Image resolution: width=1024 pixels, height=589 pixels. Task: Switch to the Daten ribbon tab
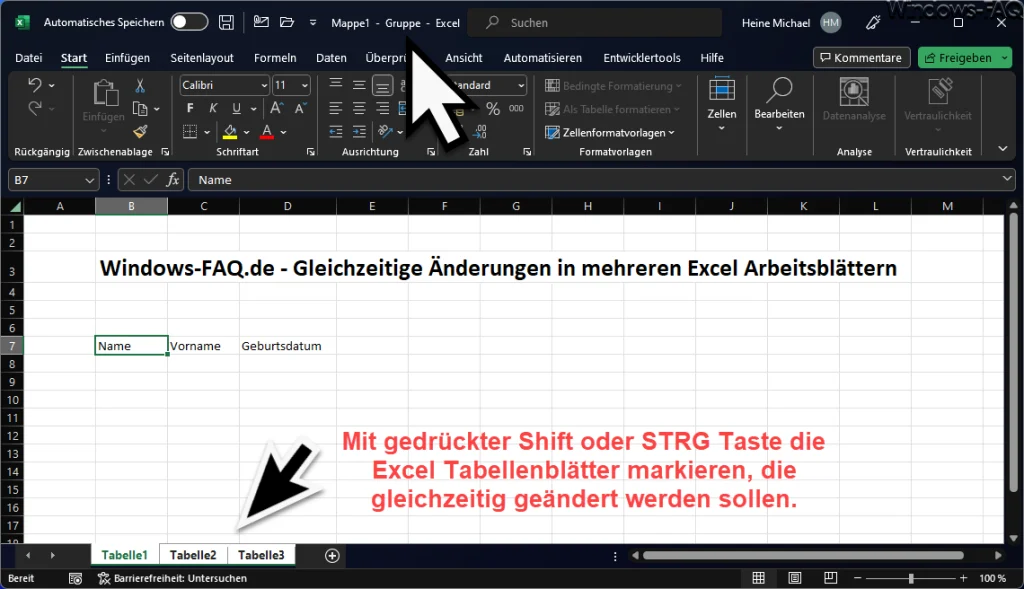click(x=331, y=58)
